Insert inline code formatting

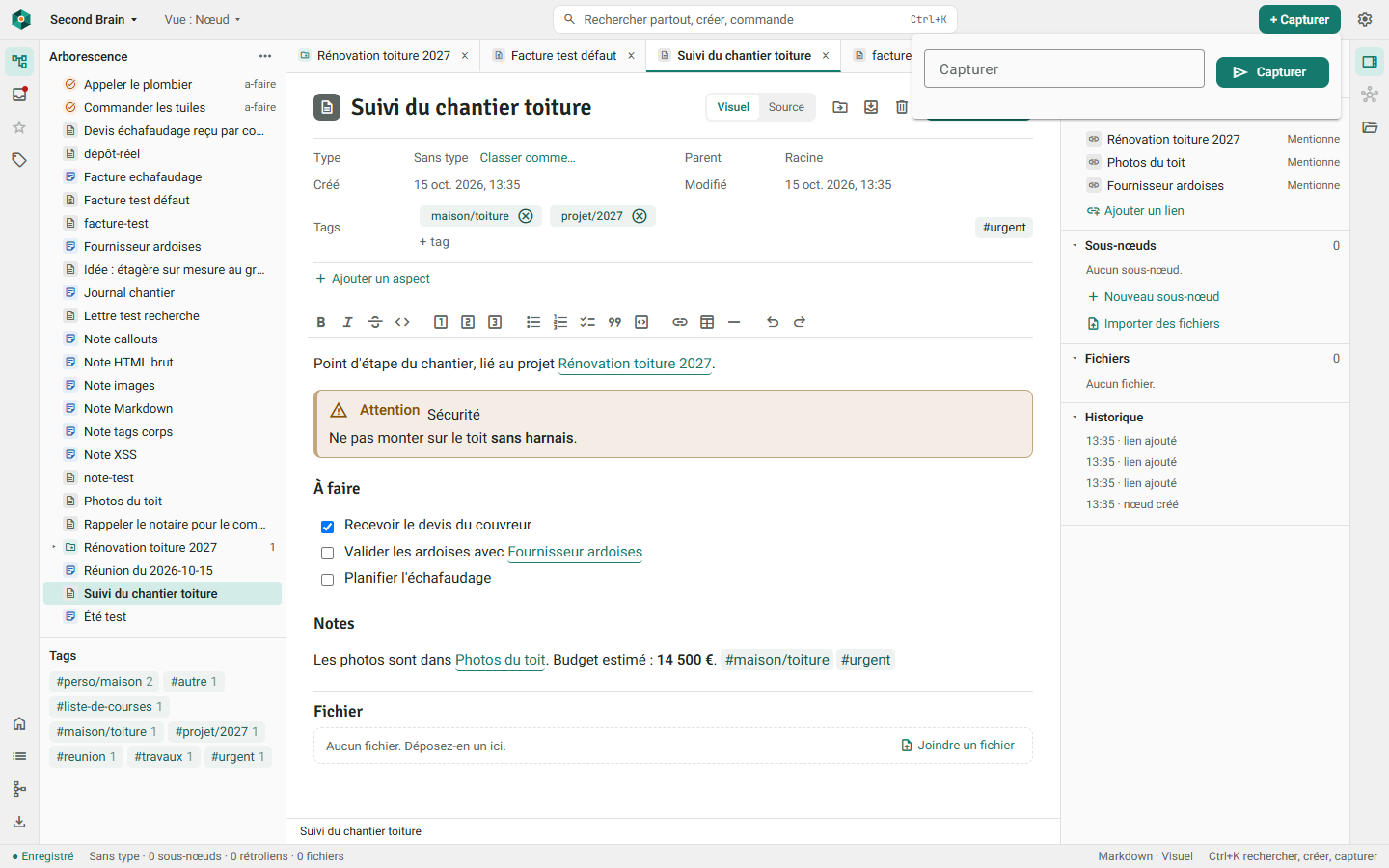[x=402, y=322]
